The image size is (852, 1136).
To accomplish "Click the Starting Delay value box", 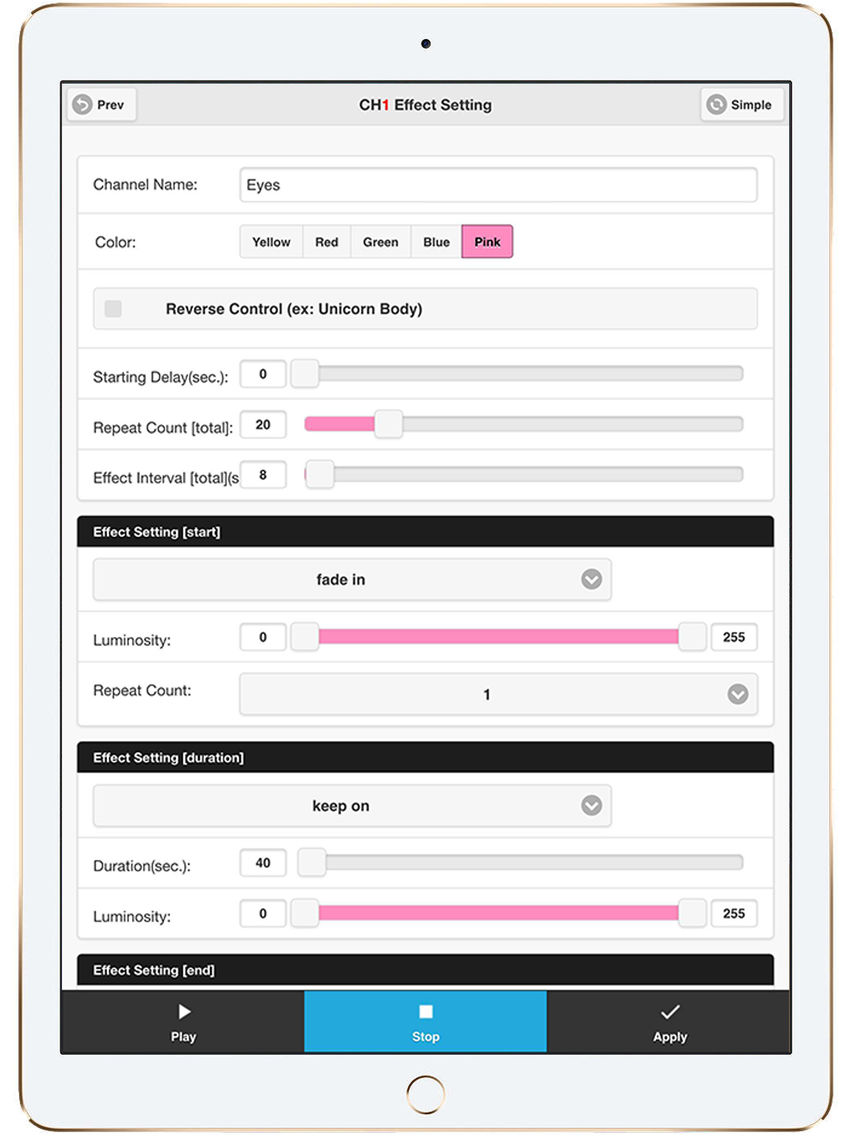I will [x=263, y=374].
